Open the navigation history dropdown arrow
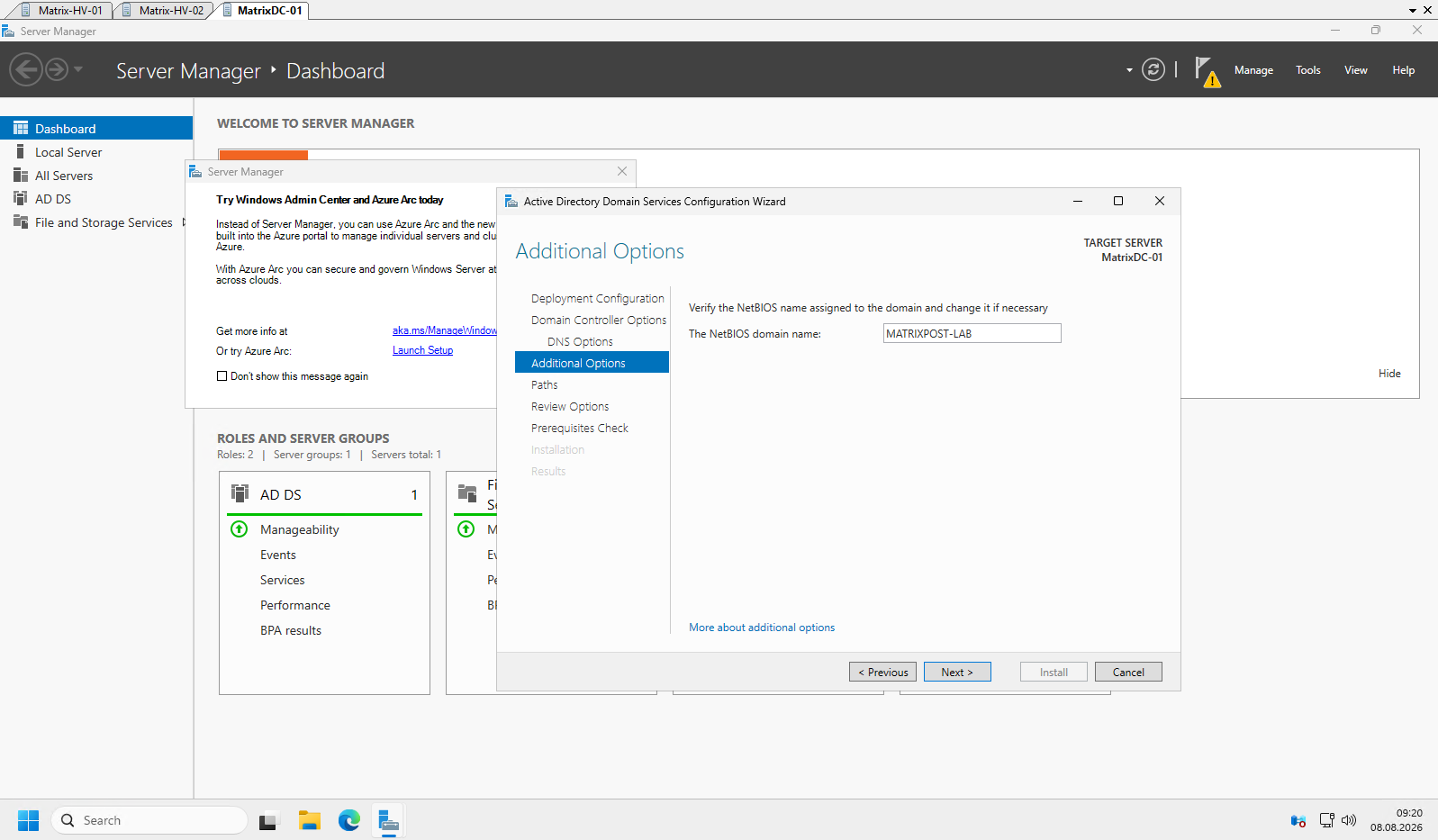The image size is (1438, 840). point(78,69)
